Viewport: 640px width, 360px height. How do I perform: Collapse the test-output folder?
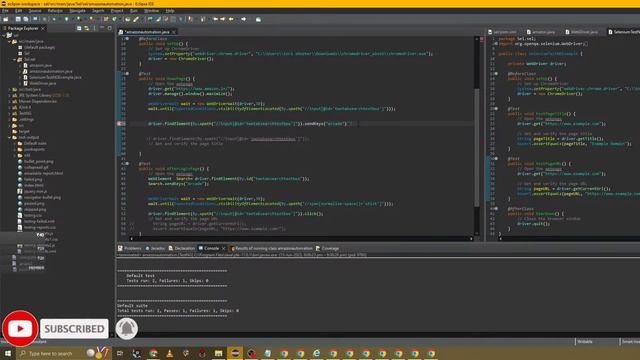click(x=9, y=138)
